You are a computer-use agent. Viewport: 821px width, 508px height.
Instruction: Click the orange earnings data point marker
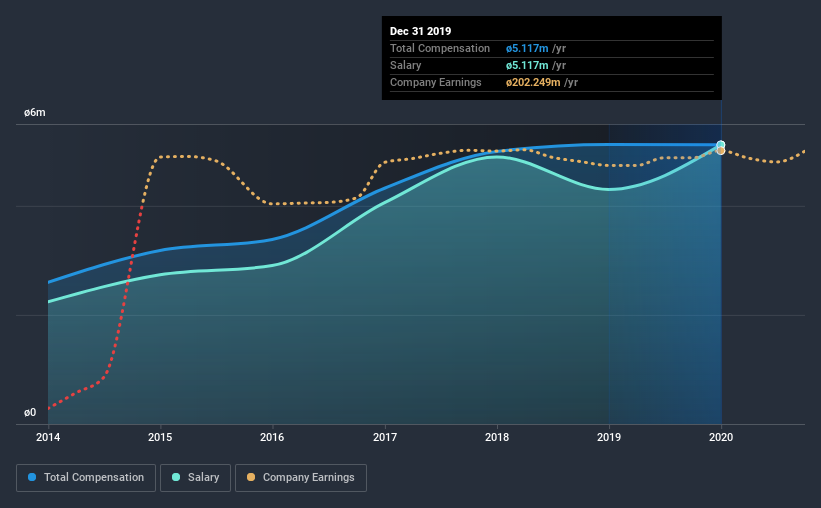tap(721, 151)
